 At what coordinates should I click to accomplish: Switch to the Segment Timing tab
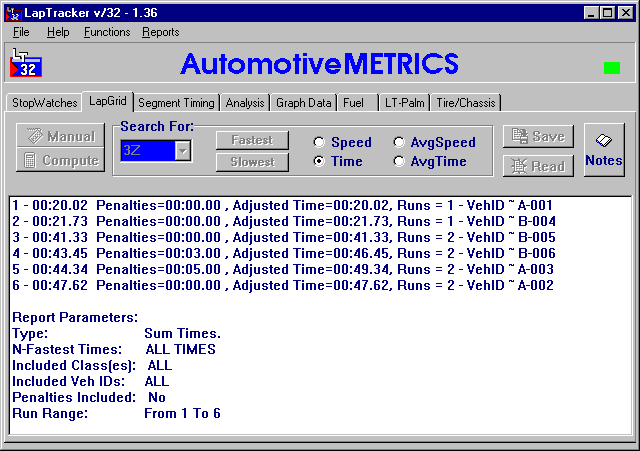click(176, 102)
